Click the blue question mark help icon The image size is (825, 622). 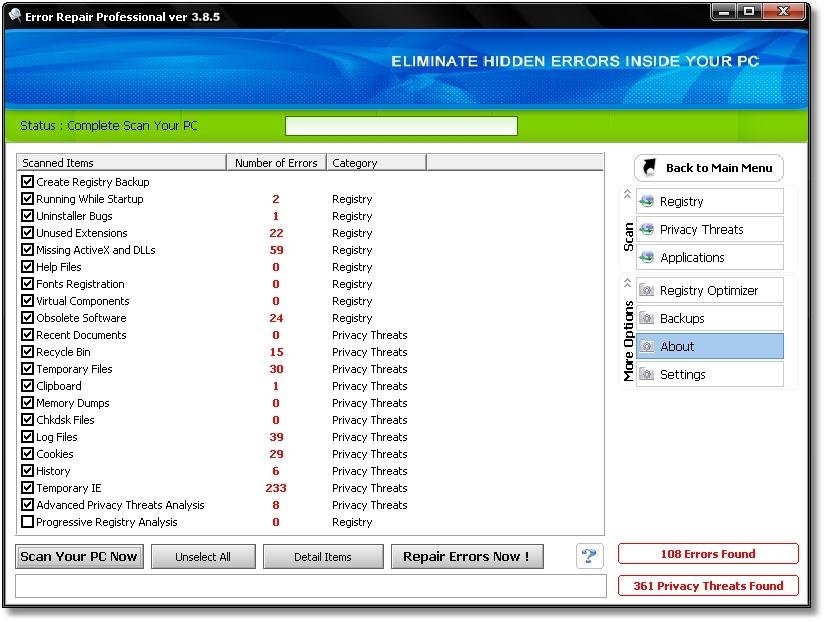[590, 557]
